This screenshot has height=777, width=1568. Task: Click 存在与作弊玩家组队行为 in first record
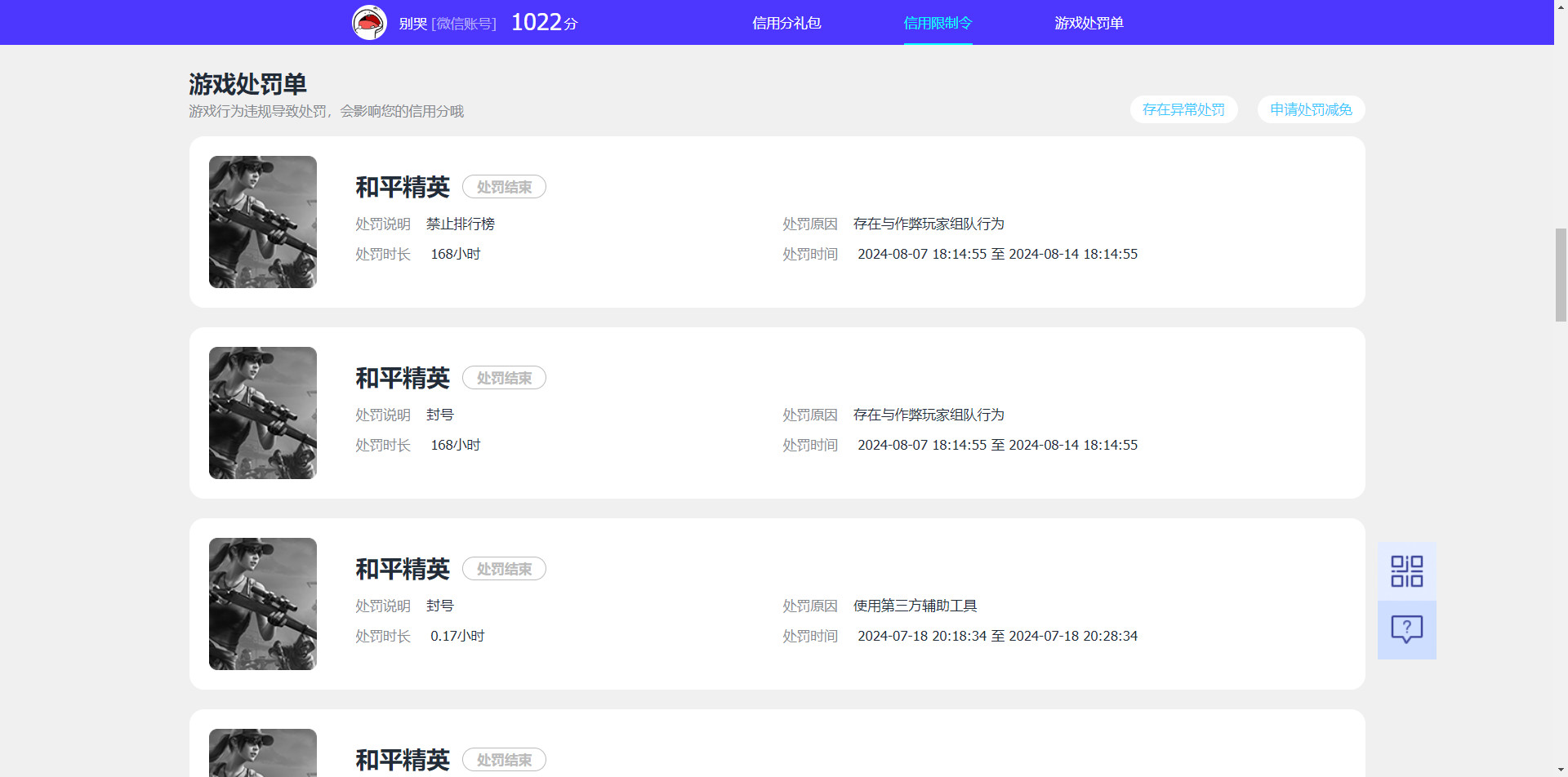(929, 224)
